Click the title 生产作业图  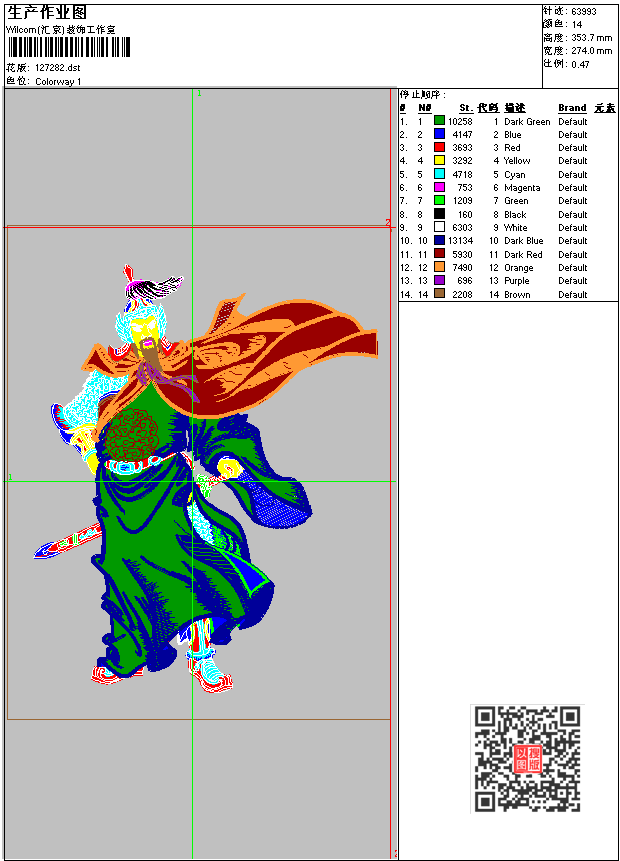47,12
